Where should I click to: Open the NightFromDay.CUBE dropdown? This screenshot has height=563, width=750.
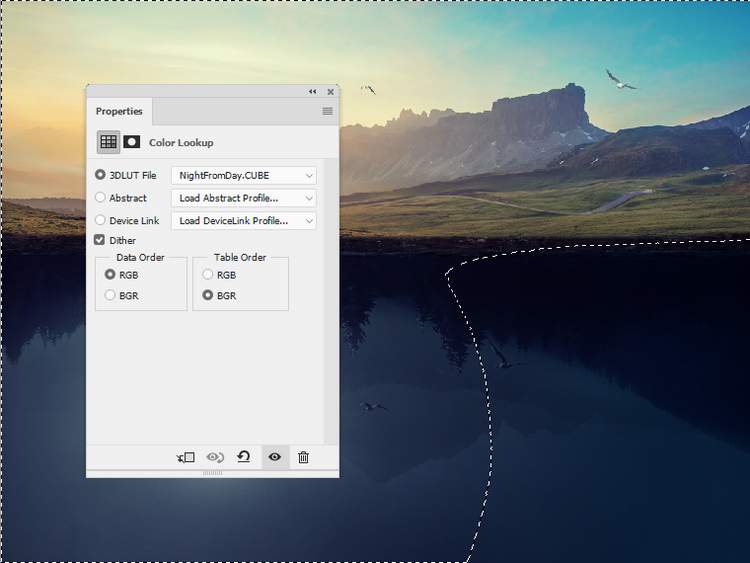[244, 176]
